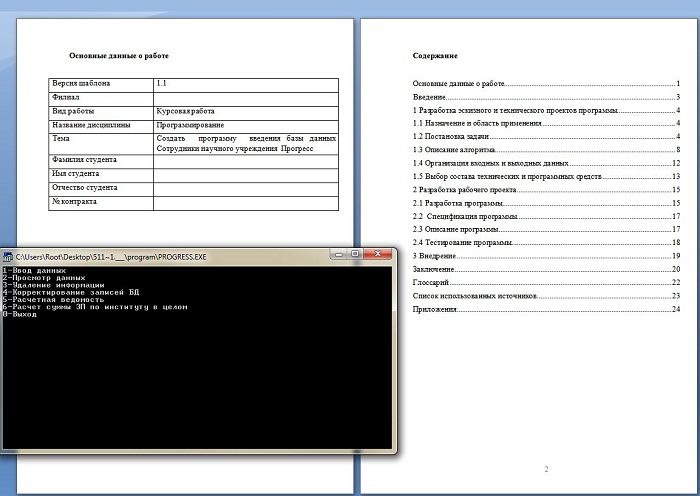Viewport: 700px width, 496px height.
Task: Open contents entry 'Основные данные о работе'
Action: coord(546,83)
